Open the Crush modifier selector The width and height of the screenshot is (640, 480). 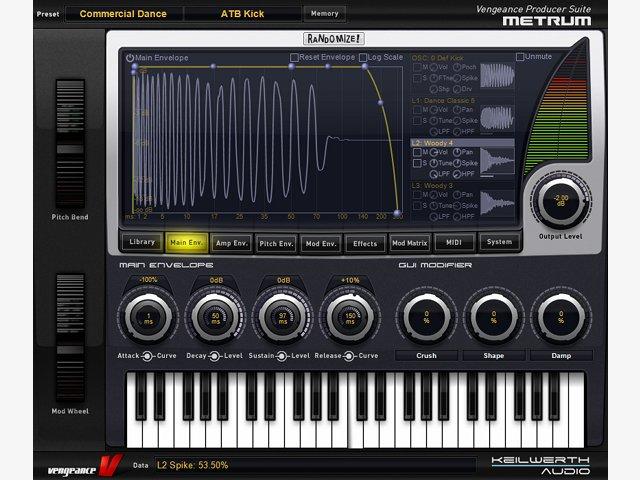click(x=426, y=356)
